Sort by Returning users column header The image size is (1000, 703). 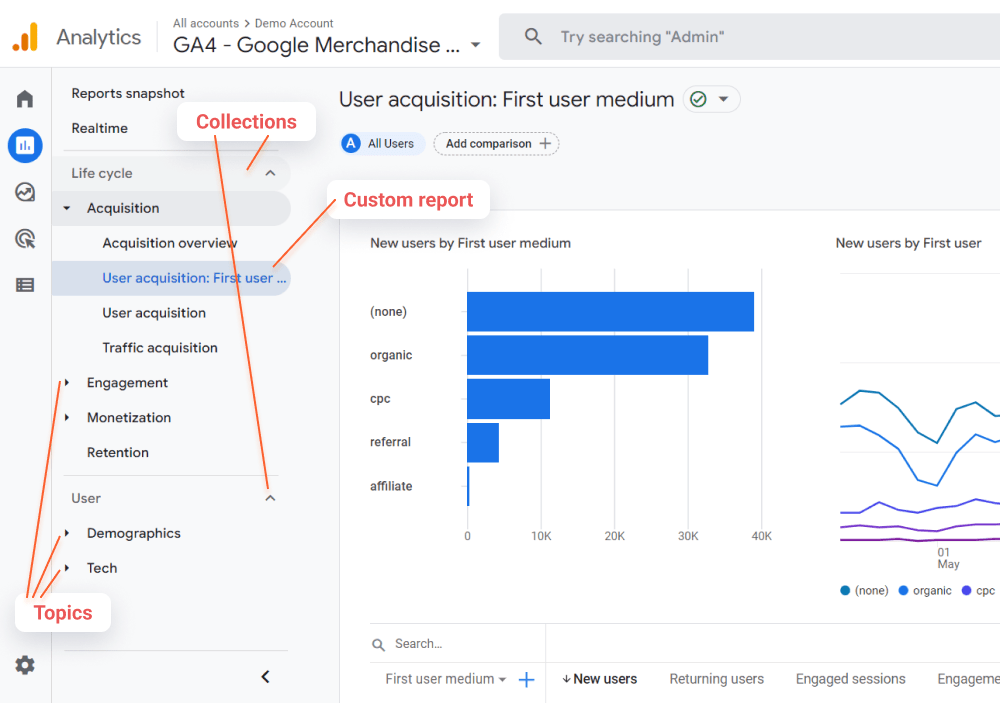coord(716,679)
